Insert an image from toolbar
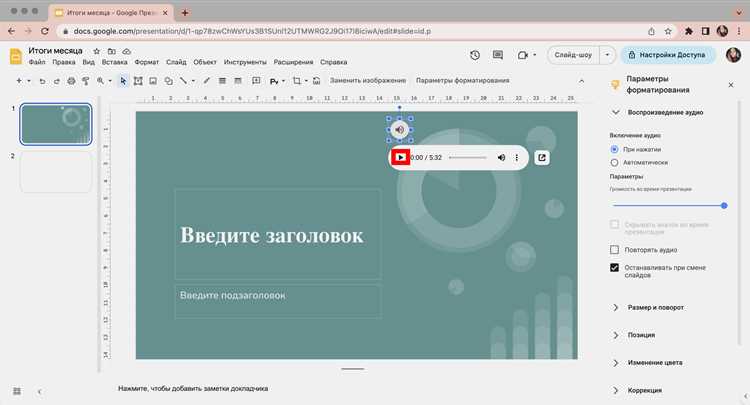This screenshot has width=750, height=405. click(153, 81)
